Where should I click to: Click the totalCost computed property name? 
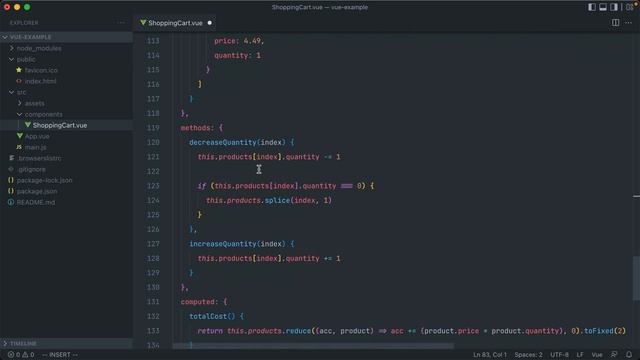tap(208, 316)
